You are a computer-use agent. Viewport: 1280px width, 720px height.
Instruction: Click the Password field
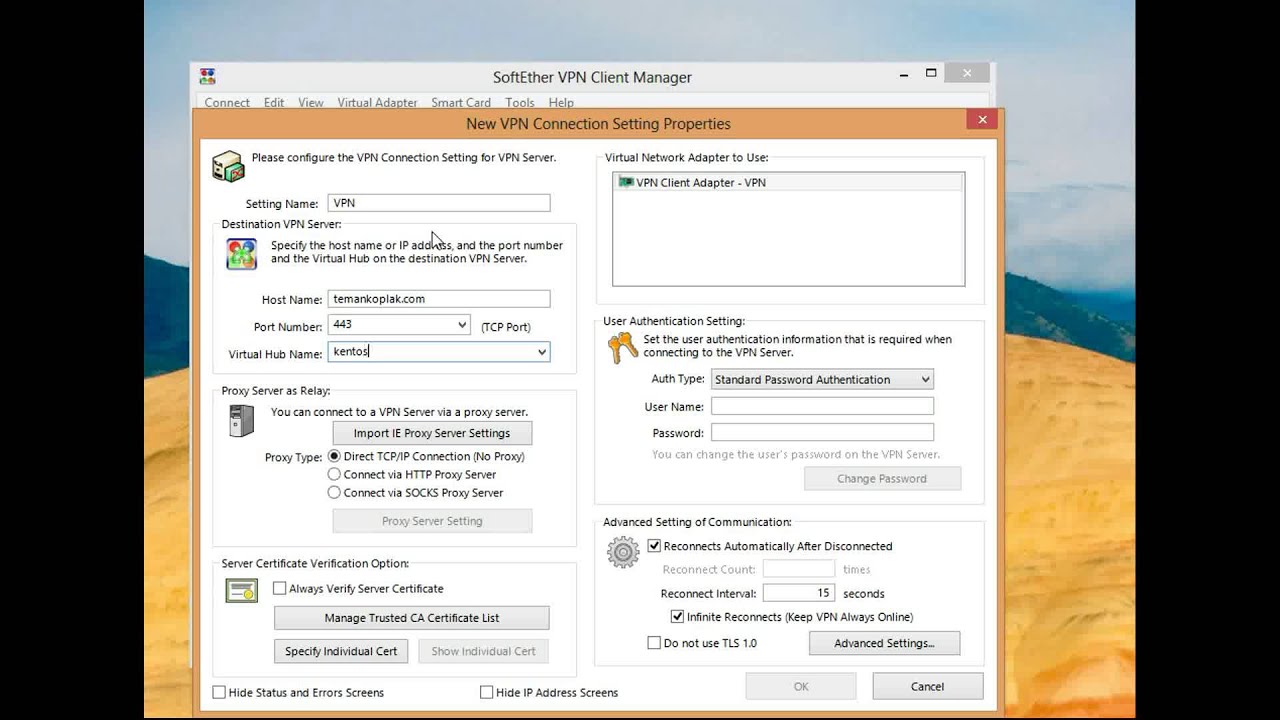822,432
